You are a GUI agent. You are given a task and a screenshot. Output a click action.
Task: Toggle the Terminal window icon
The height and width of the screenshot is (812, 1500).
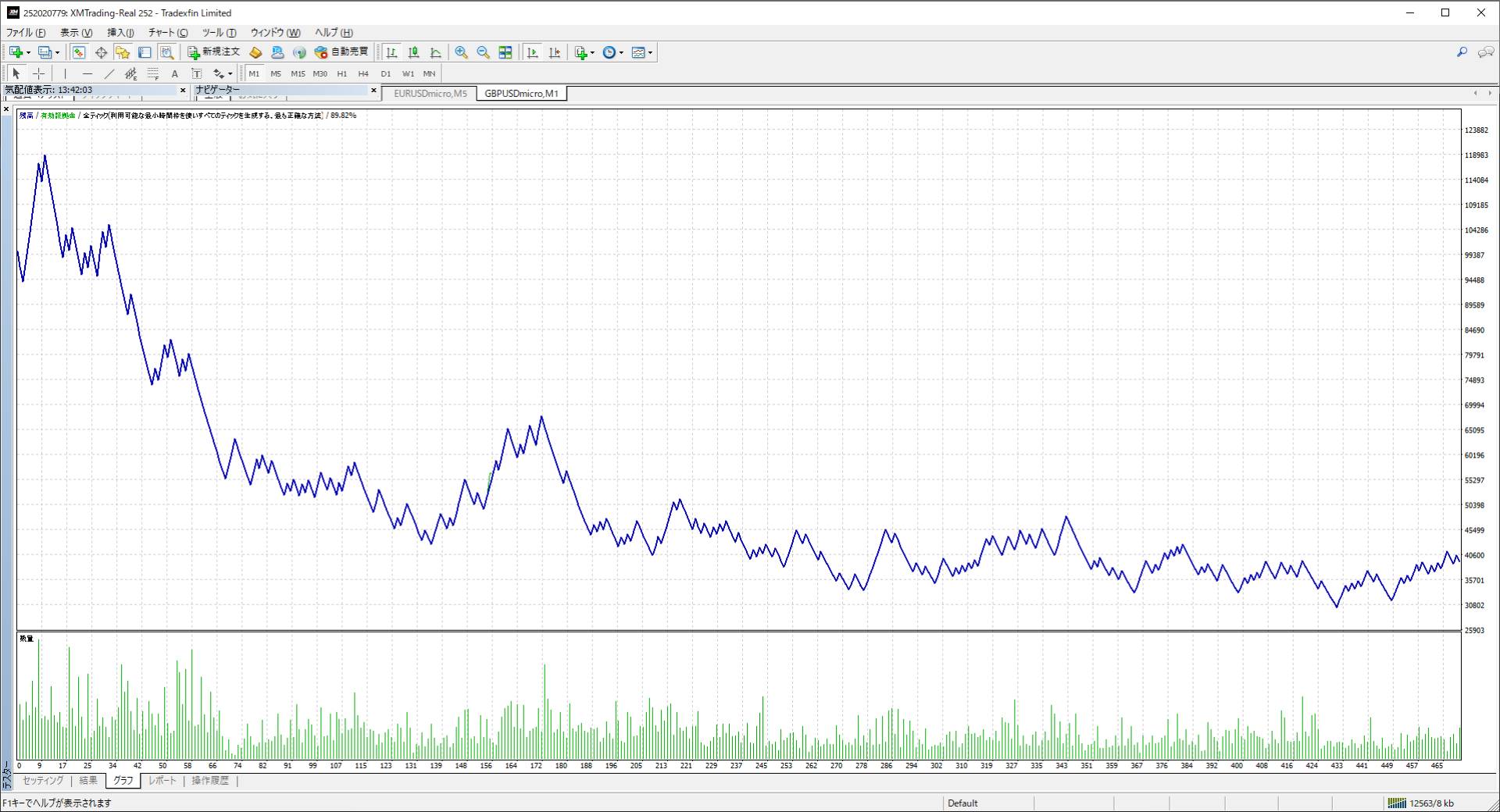point(145,52)
